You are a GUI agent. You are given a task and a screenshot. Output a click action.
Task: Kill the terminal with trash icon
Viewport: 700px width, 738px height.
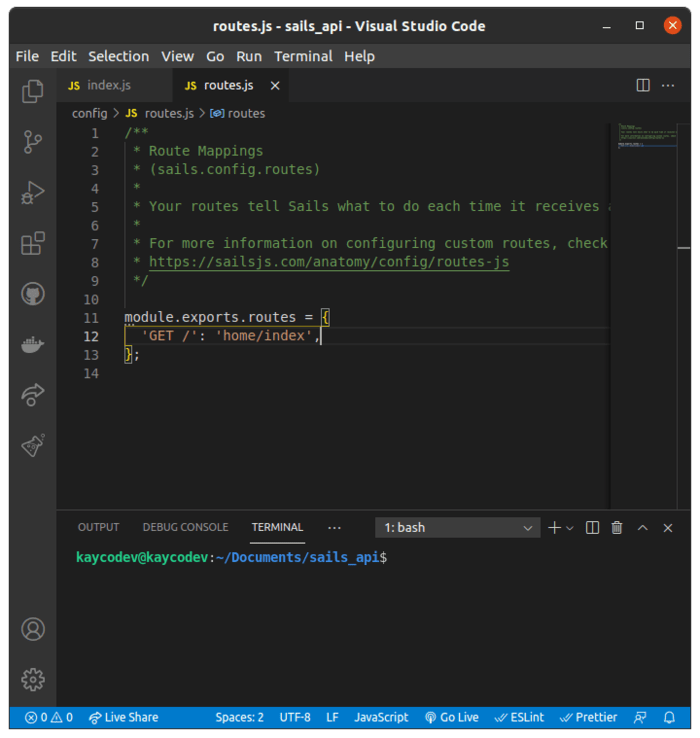click(617, 528)
